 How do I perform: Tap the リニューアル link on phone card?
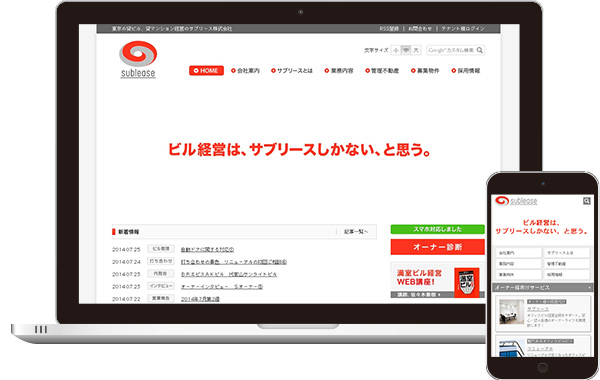[x=540, y=348]
